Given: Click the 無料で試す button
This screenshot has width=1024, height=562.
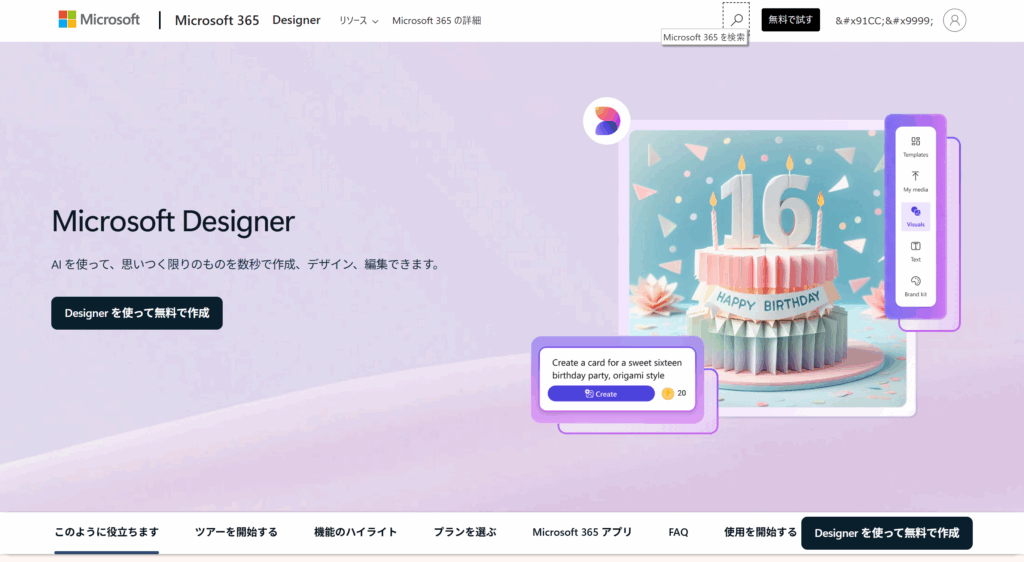Looking at the screenshot, I should pyautogui.click(x=790, y=20).
